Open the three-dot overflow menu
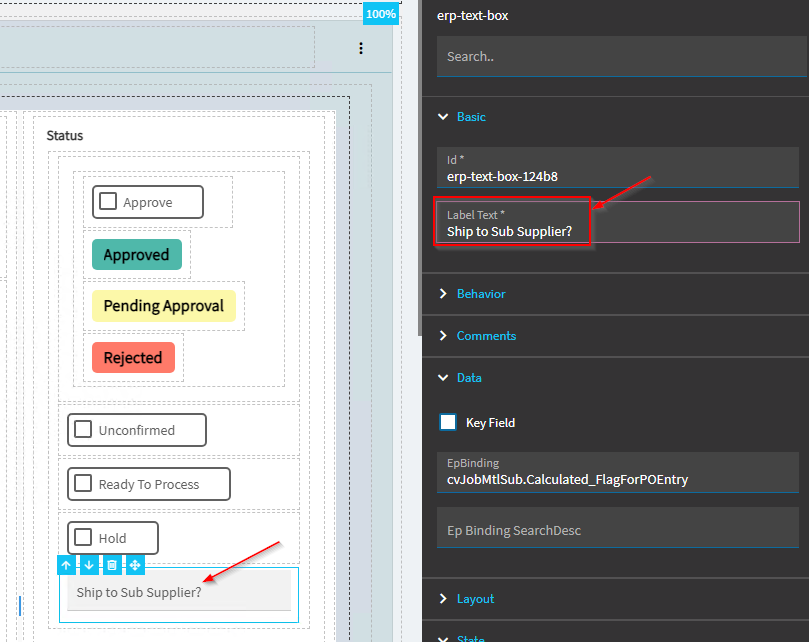Image resolution: width=809 pixels, height=642 pixels. (x=361, y=49)
